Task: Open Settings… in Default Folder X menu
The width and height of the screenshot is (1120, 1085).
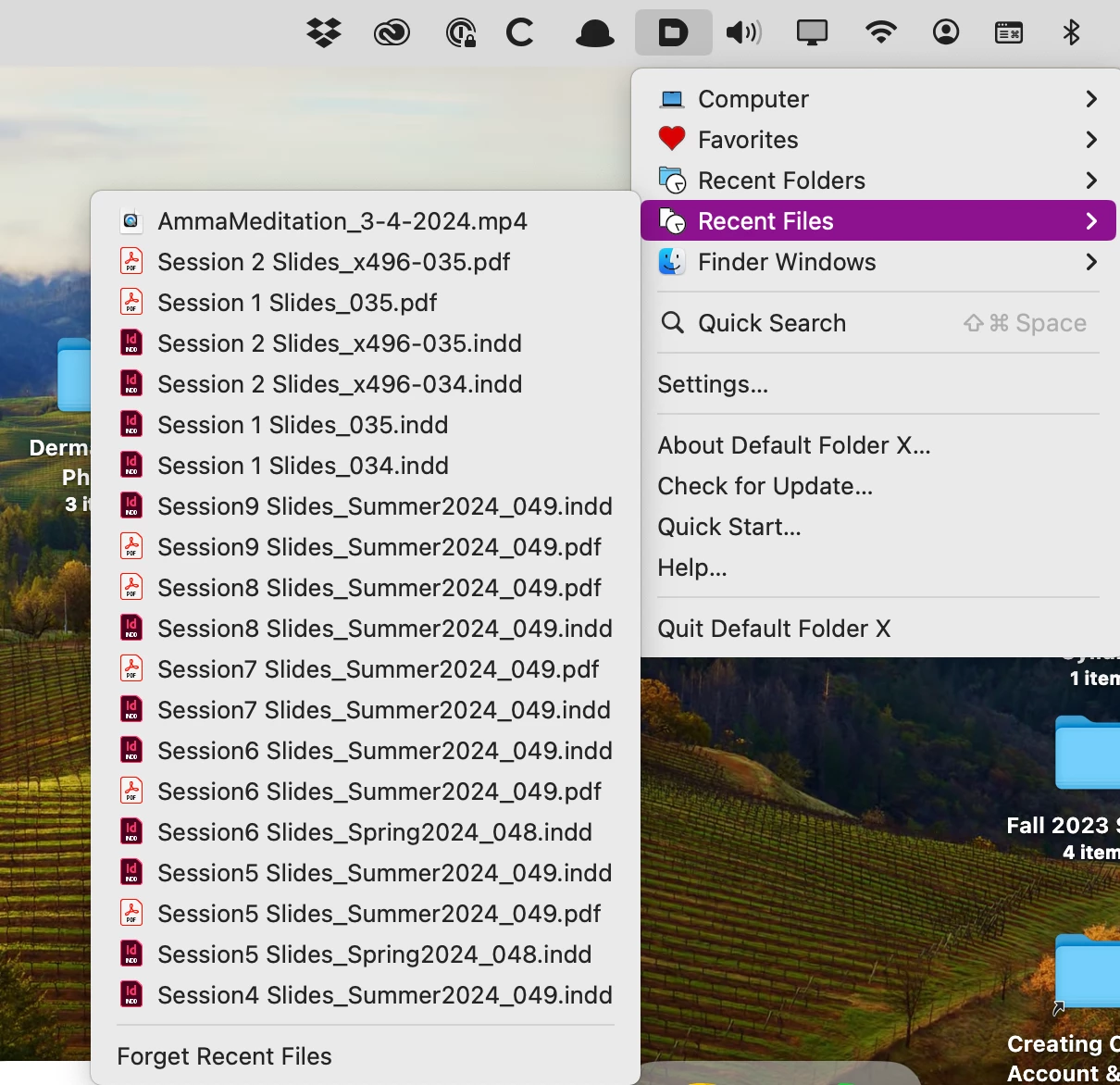Action: click(877, 384)
